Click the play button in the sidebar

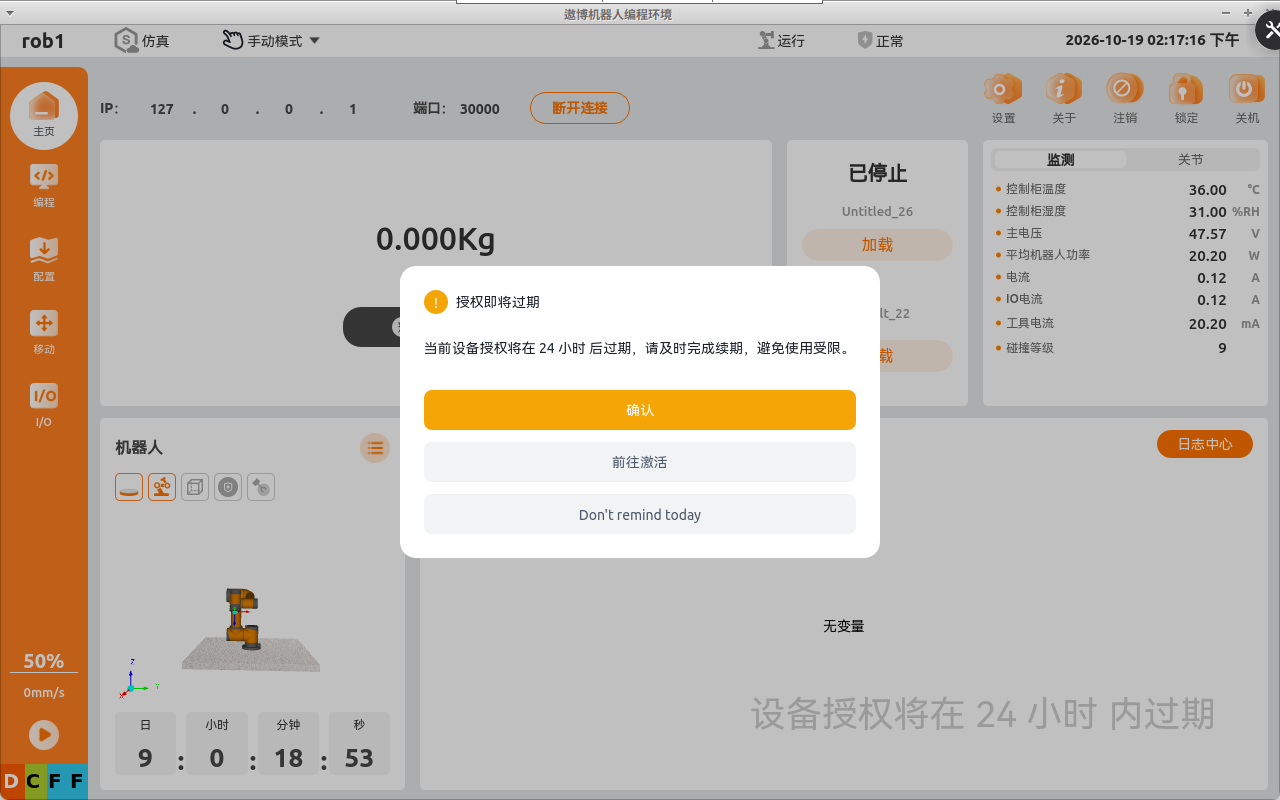(x=44, y=735)
